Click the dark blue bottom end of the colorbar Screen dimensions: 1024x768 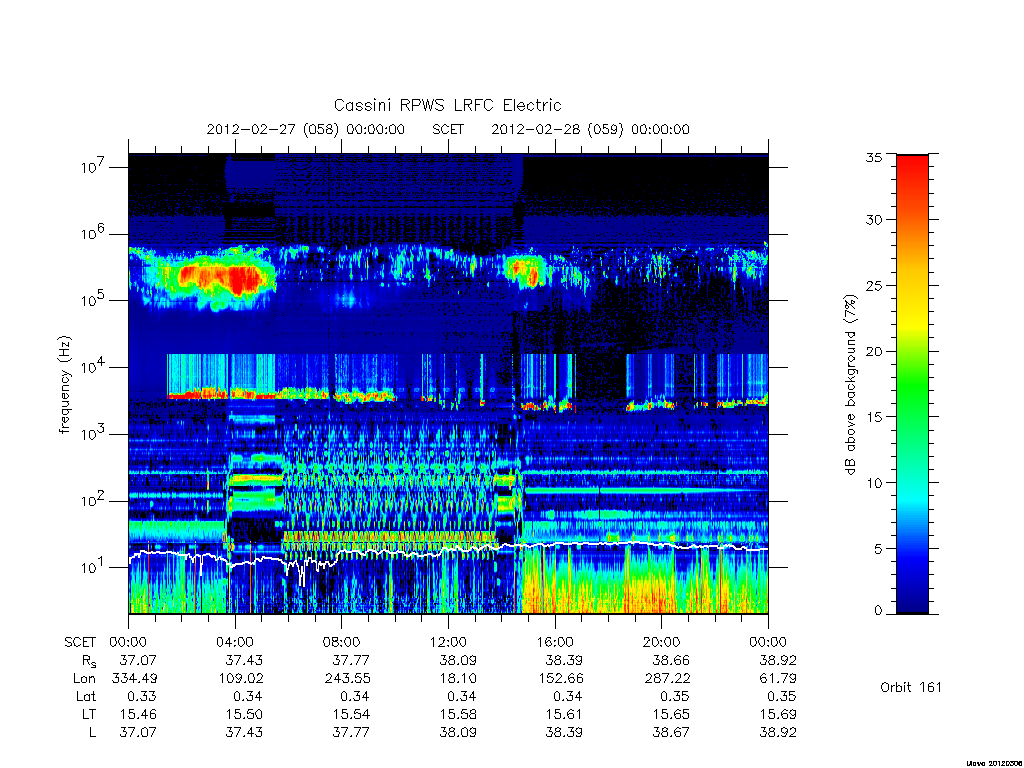tap(912, 601)
